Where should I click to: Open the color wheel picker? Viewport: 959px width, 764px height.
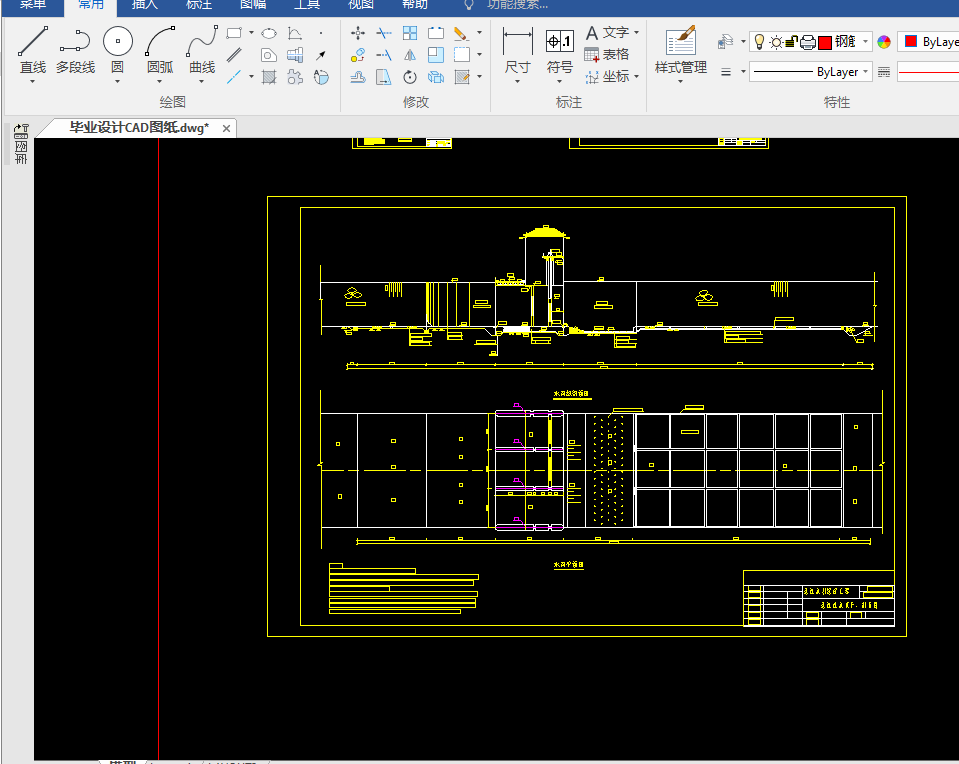click(884, 42)
